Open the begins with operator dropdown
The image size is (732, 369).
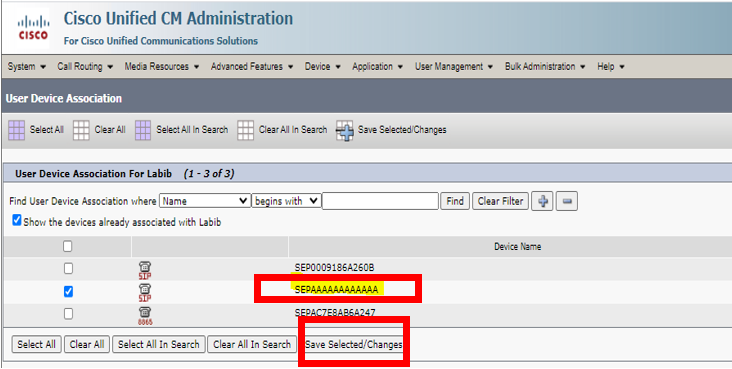[286, 201]
